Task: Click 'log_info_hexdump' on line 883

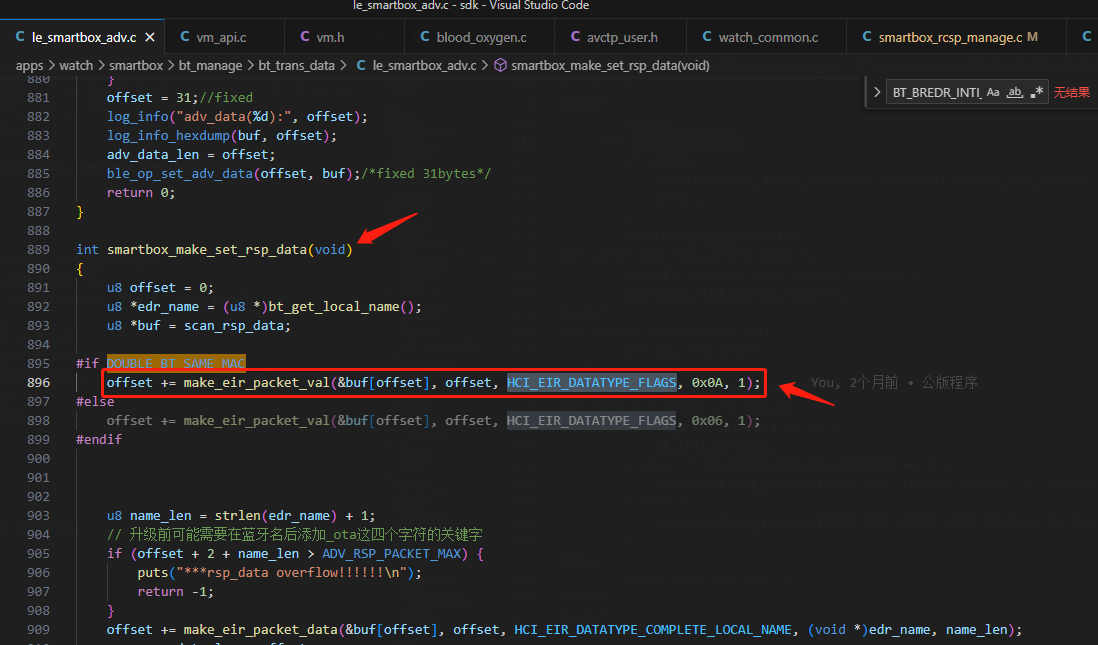Action: (x=168, y=135)
